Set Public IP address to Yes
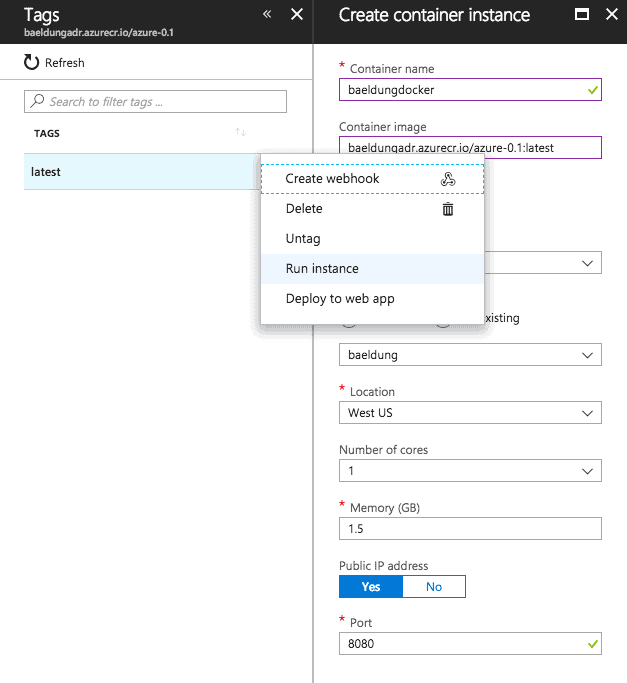627x683 pixels. click(x=370, y=587)
